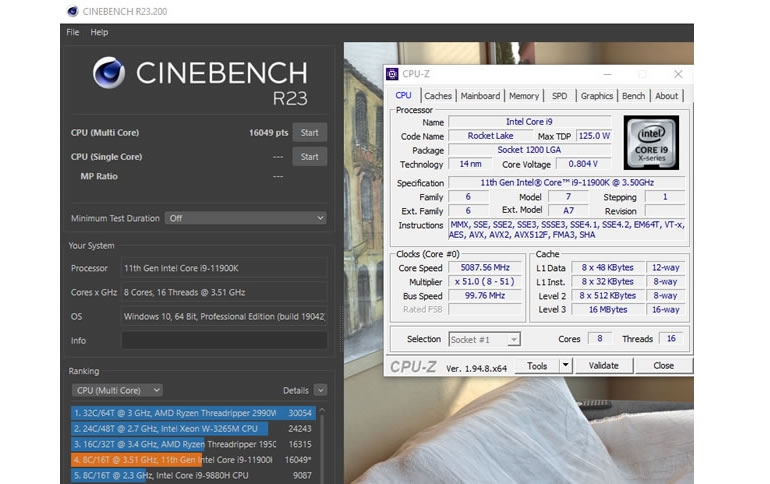Expand the ranking Details arrow
Viewport: 770px width, 484px height.
point(320,390)
